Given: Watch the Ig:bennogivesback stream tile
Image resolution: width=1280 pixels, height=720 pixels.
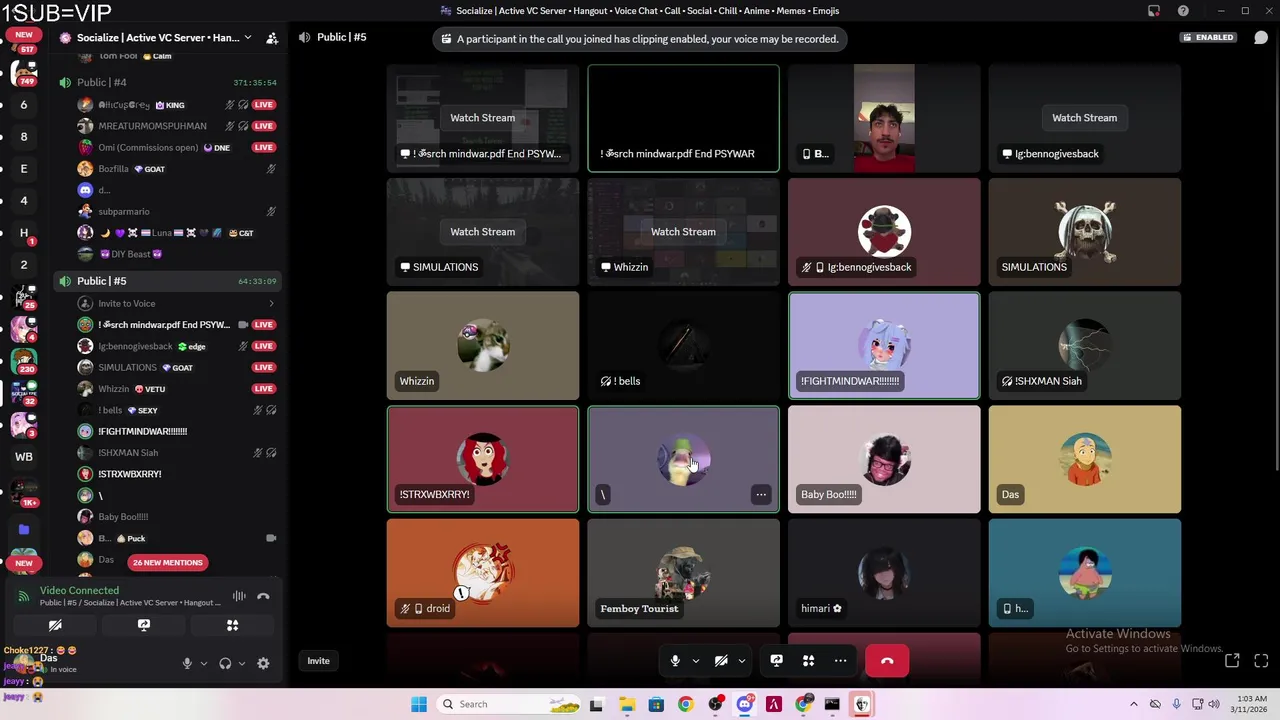Looking at the screenshot, I should (1084, 118).
